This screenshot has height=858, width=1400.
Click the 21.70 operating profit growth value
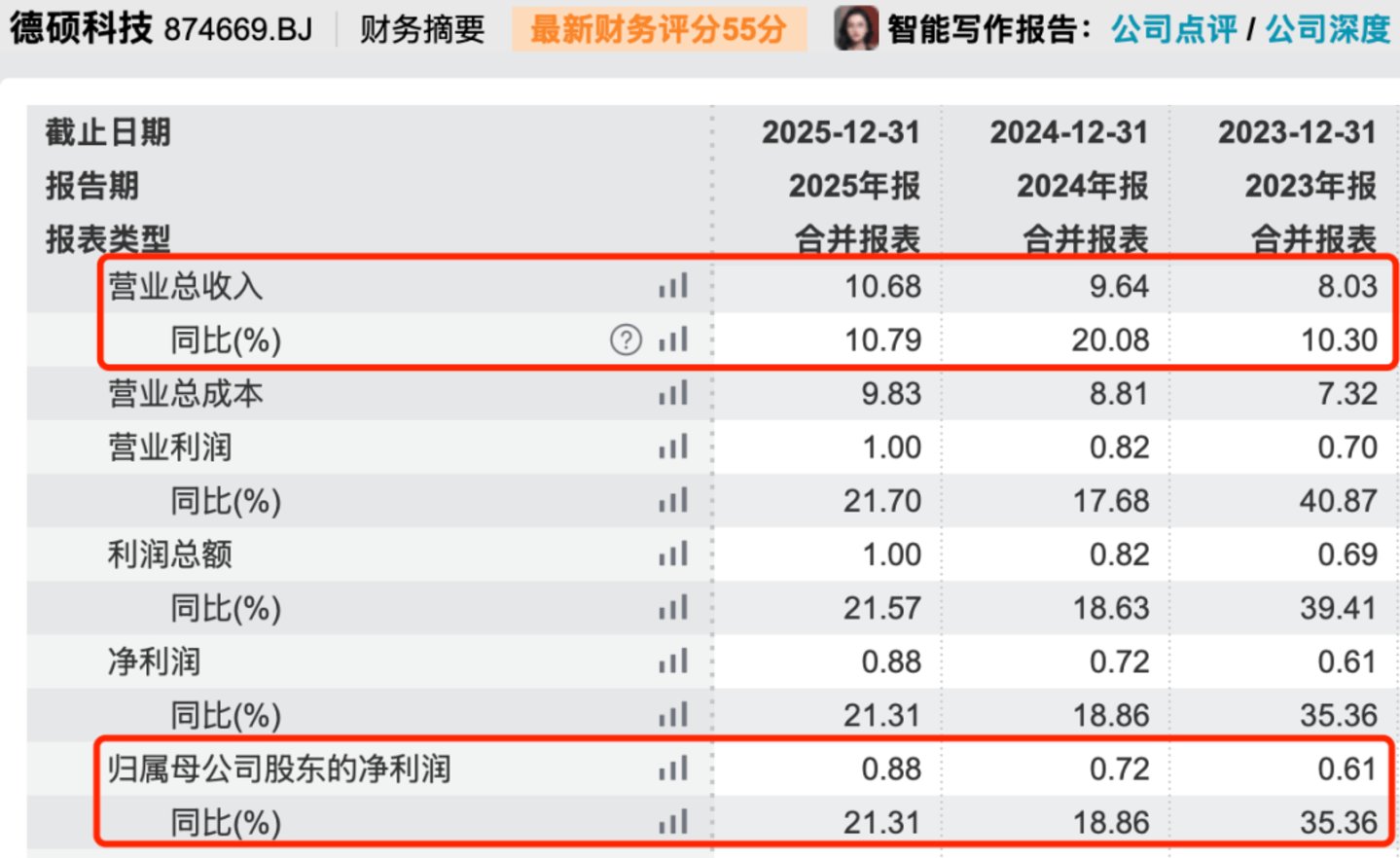[882, 500]
